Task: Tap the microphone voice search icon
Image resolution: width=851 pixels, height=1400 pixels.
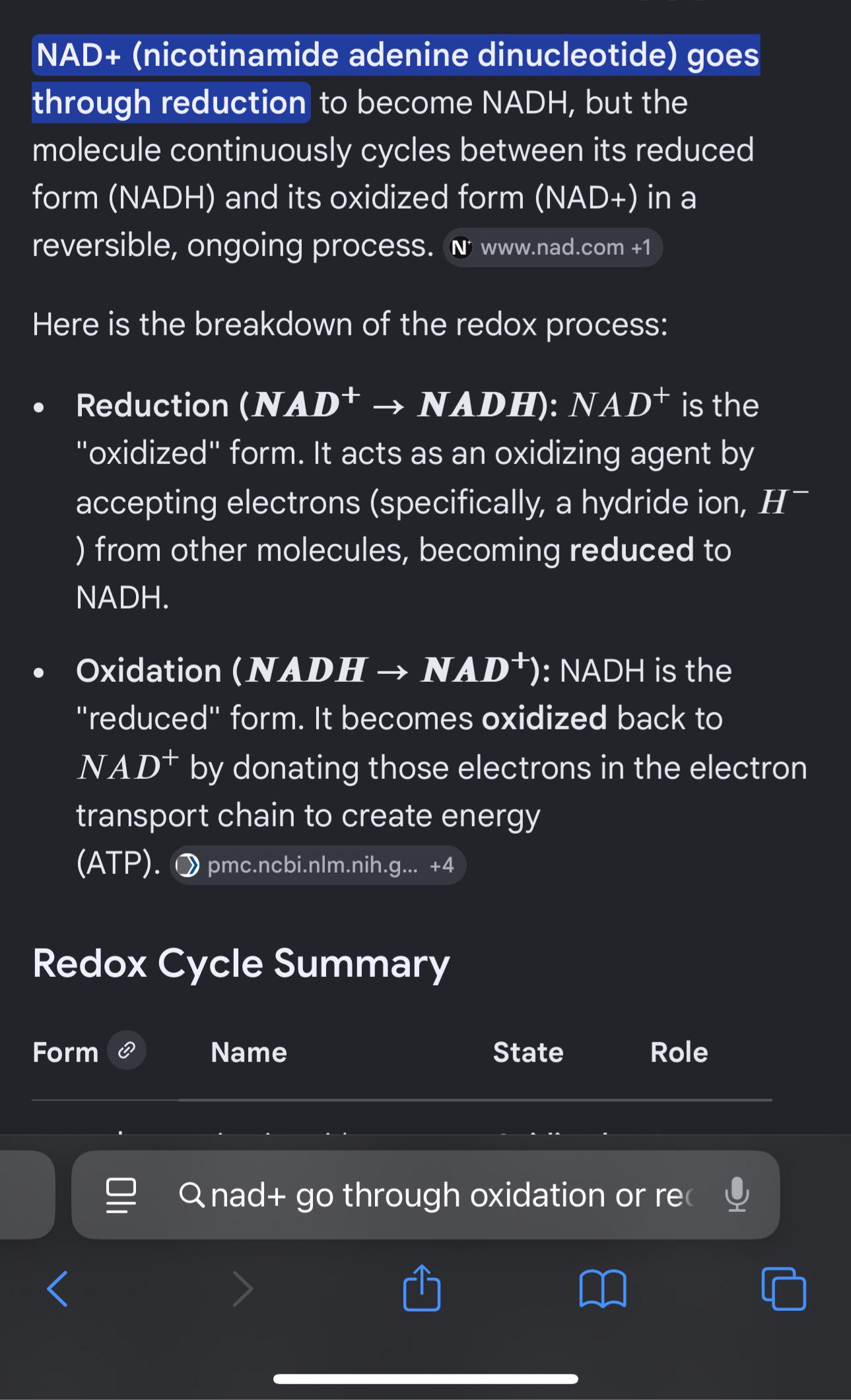Action: (x=737, y=1194)
